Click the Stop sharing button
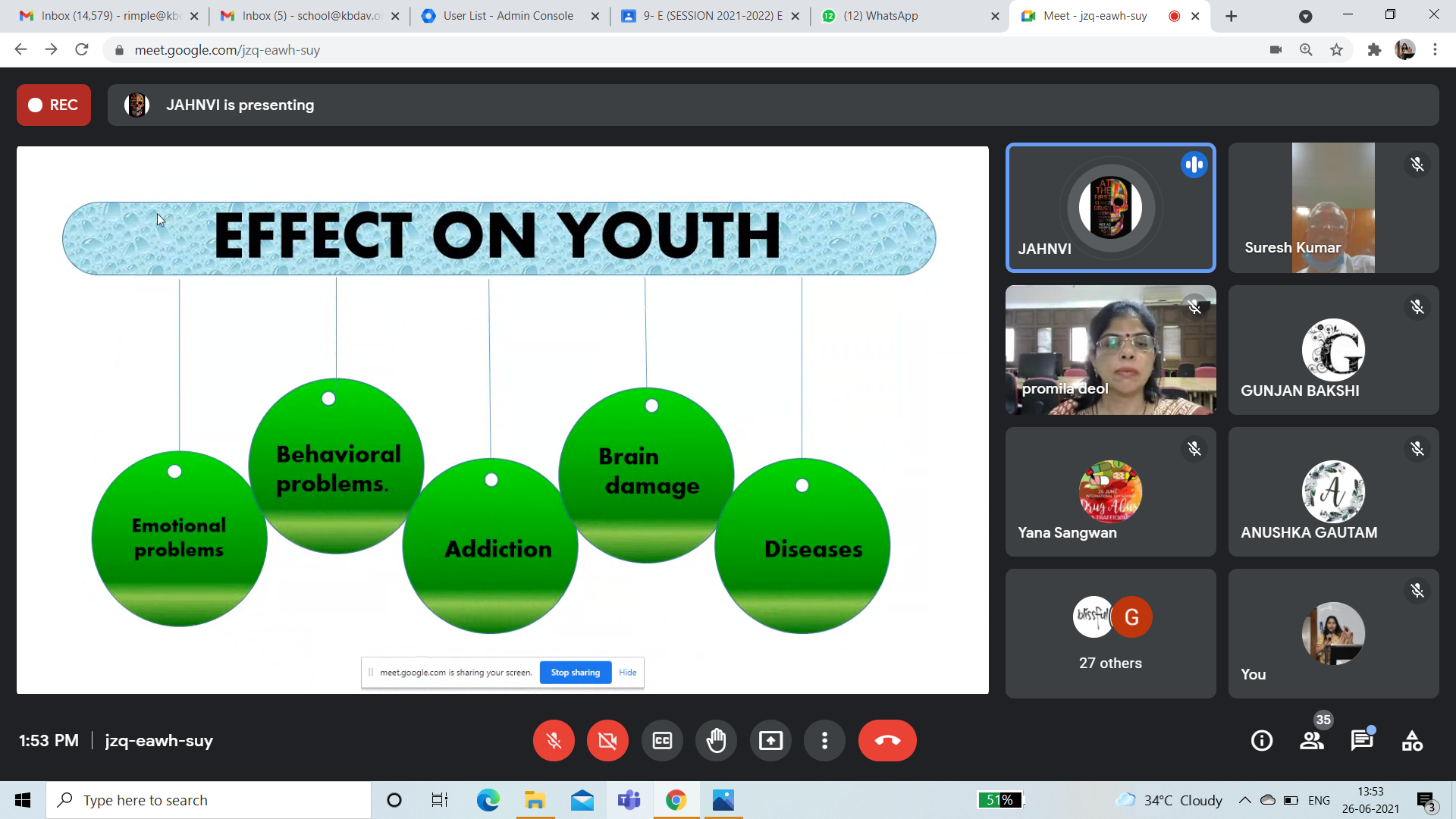This screenshot has width=1456, height=819. [x=575, y=673]
